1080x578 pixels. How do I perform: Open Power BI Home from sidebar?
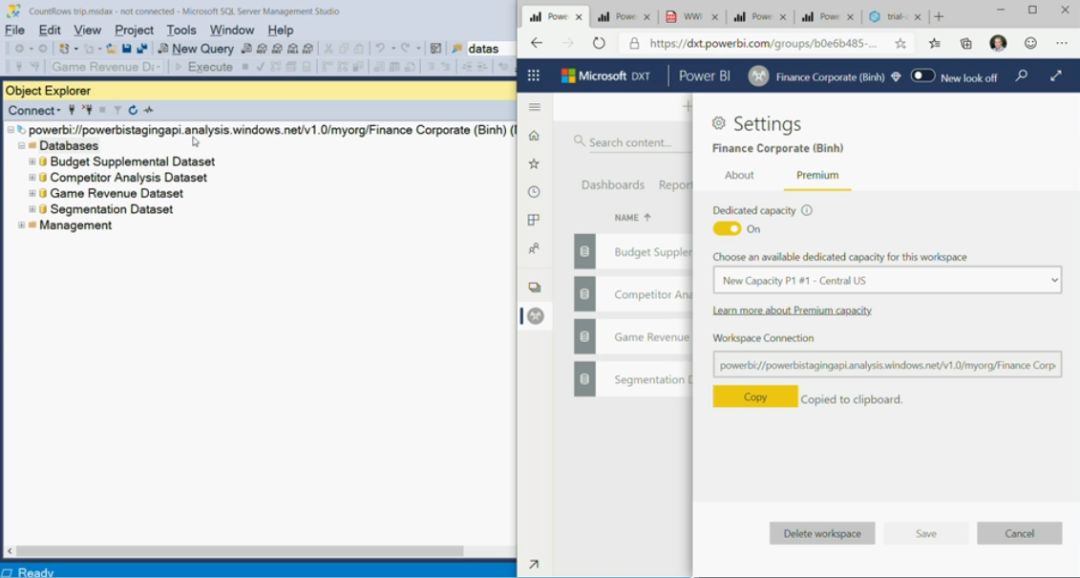(x=534, y=136)
